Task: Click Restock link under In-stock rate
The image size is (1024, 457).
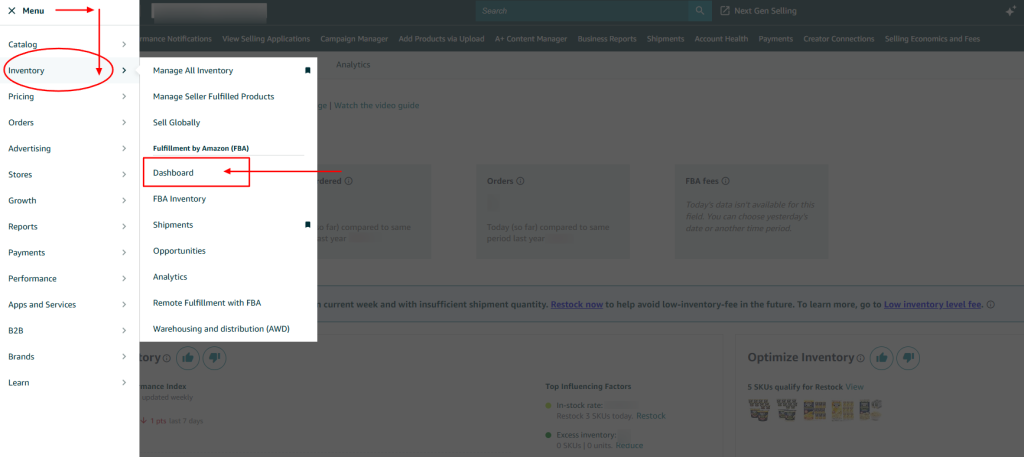Action: click(651, 416)
